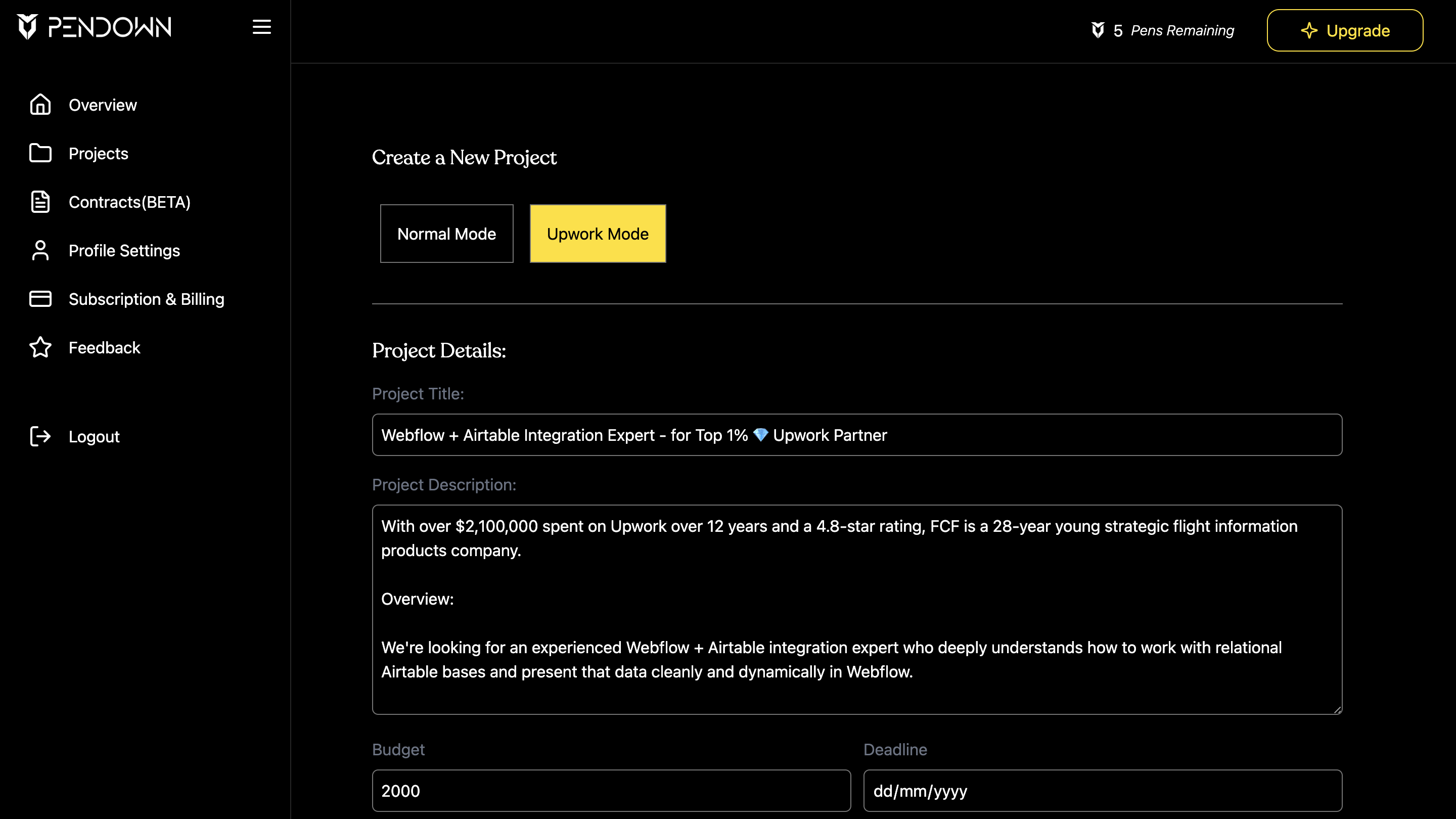Open the Overview page

coord(102,105)
